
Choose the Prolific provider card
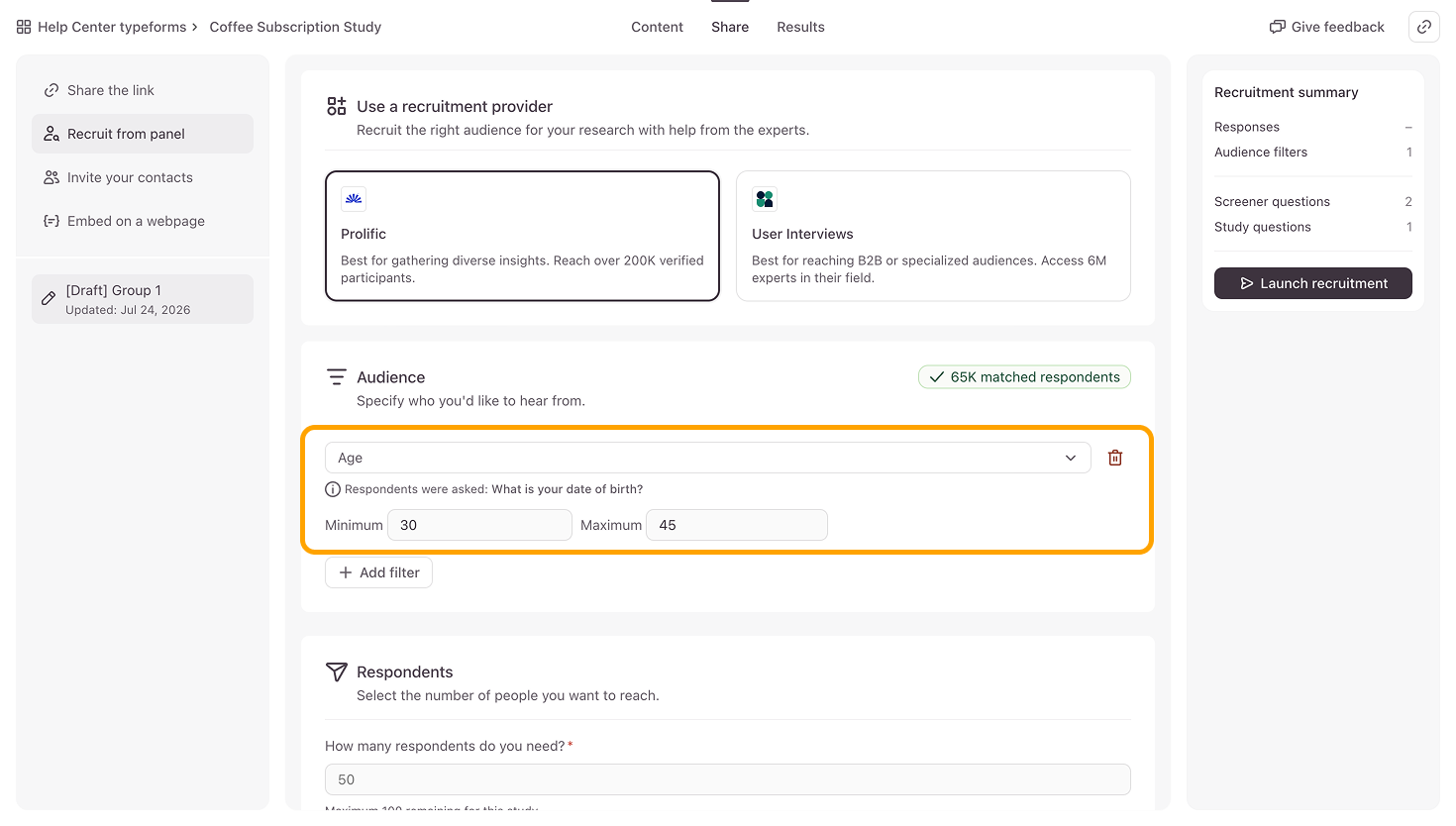(522, 236)
